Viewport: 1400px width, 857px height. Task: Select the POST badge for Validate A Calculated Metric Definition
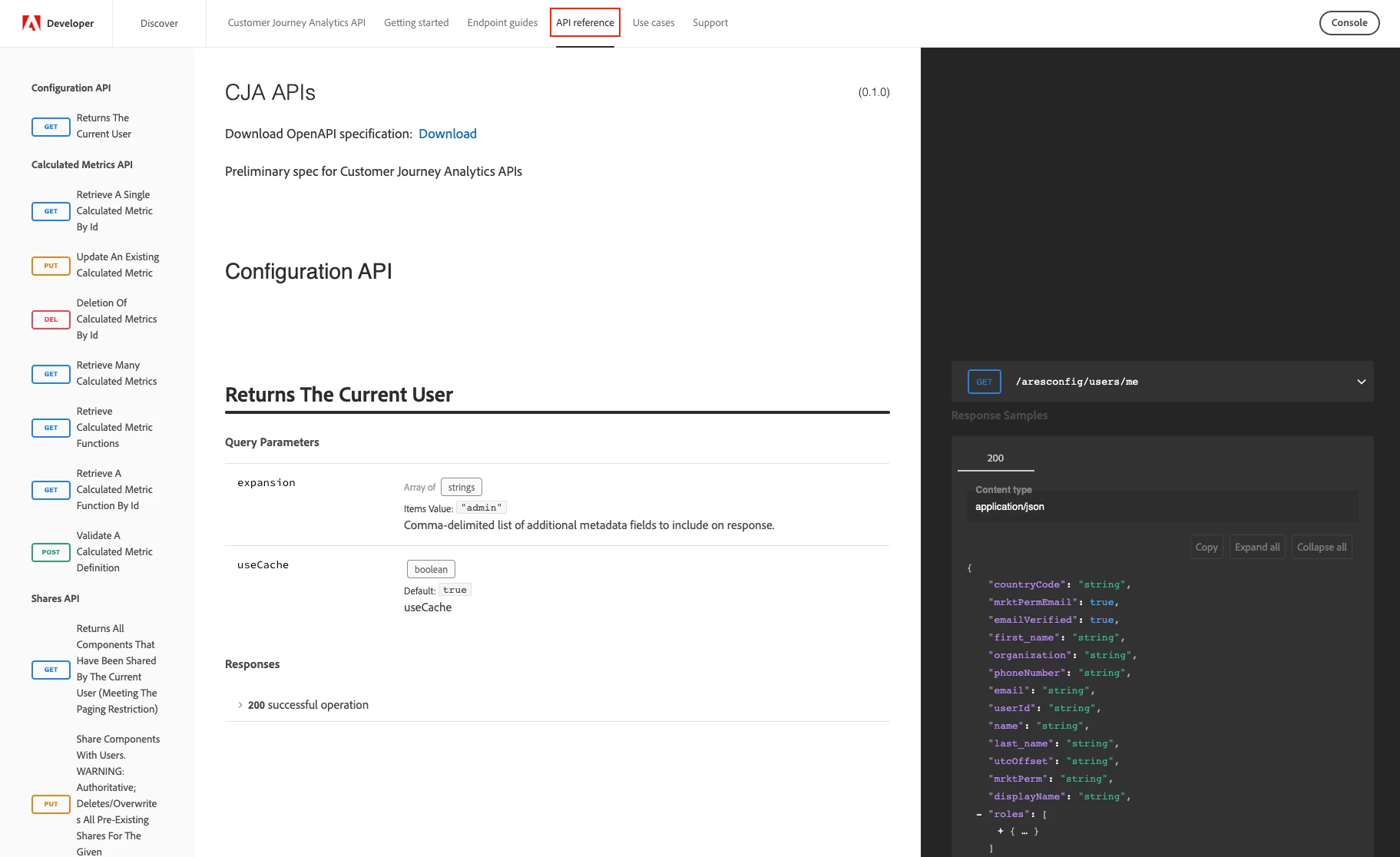click(x=51, y=552)
